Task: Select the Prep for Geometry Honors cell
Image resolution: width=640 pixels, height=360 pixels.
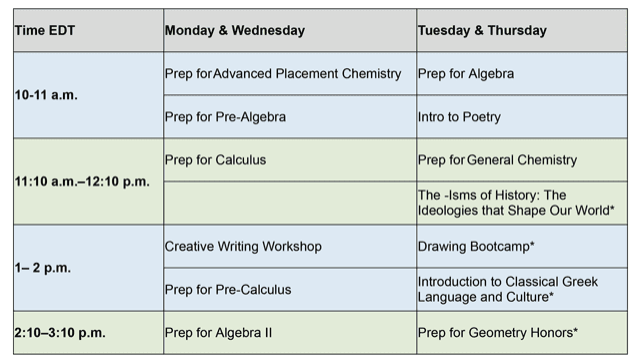Action: (x=522, y=333)
